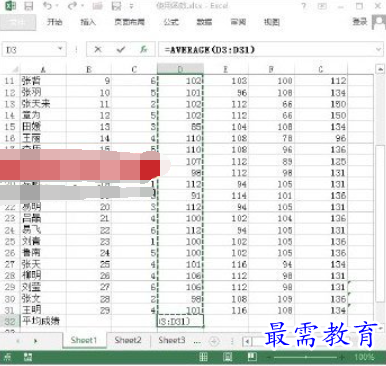Switch to the 插入 ribbon tab
The height and width of the screenshot is (366, 386).
pos(88,22)
